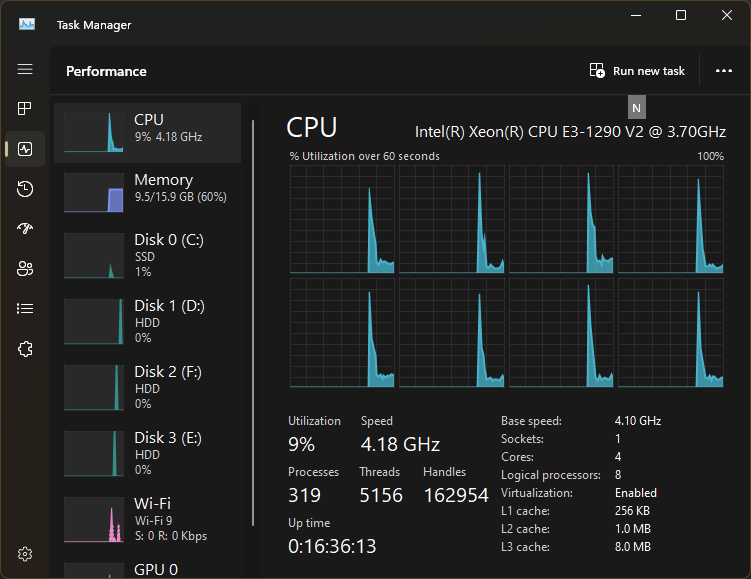Open the App history page icon

click(x=25, y=189)
